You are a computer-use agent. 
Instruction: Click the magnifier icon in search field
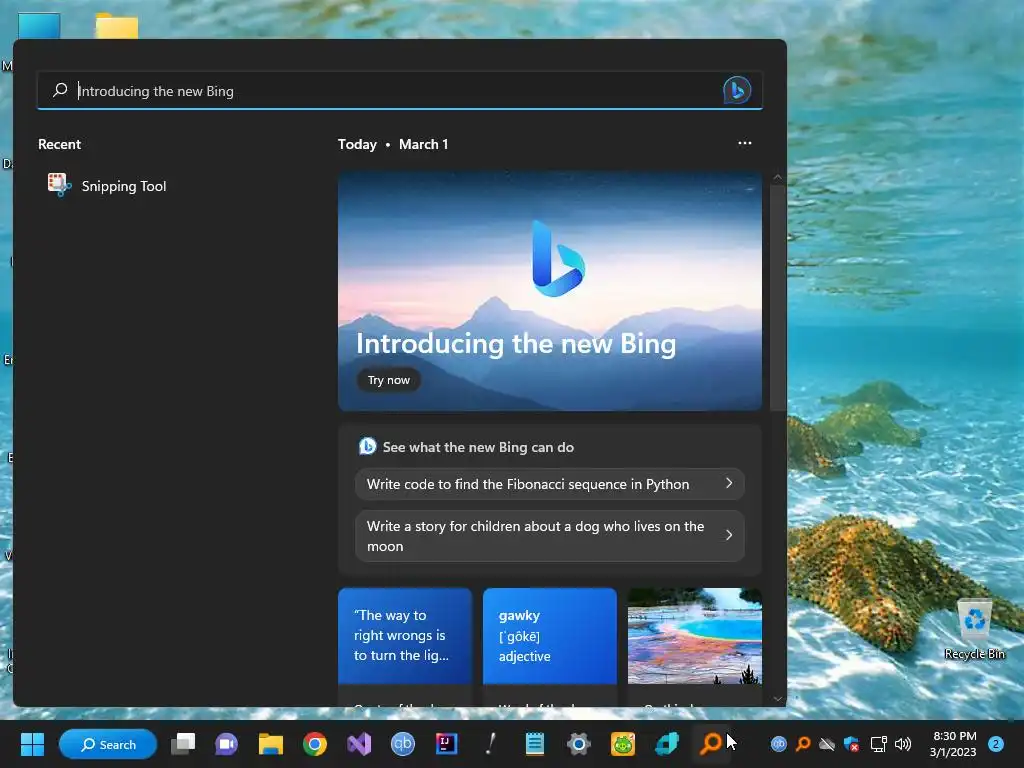click(x=60, y=90)
